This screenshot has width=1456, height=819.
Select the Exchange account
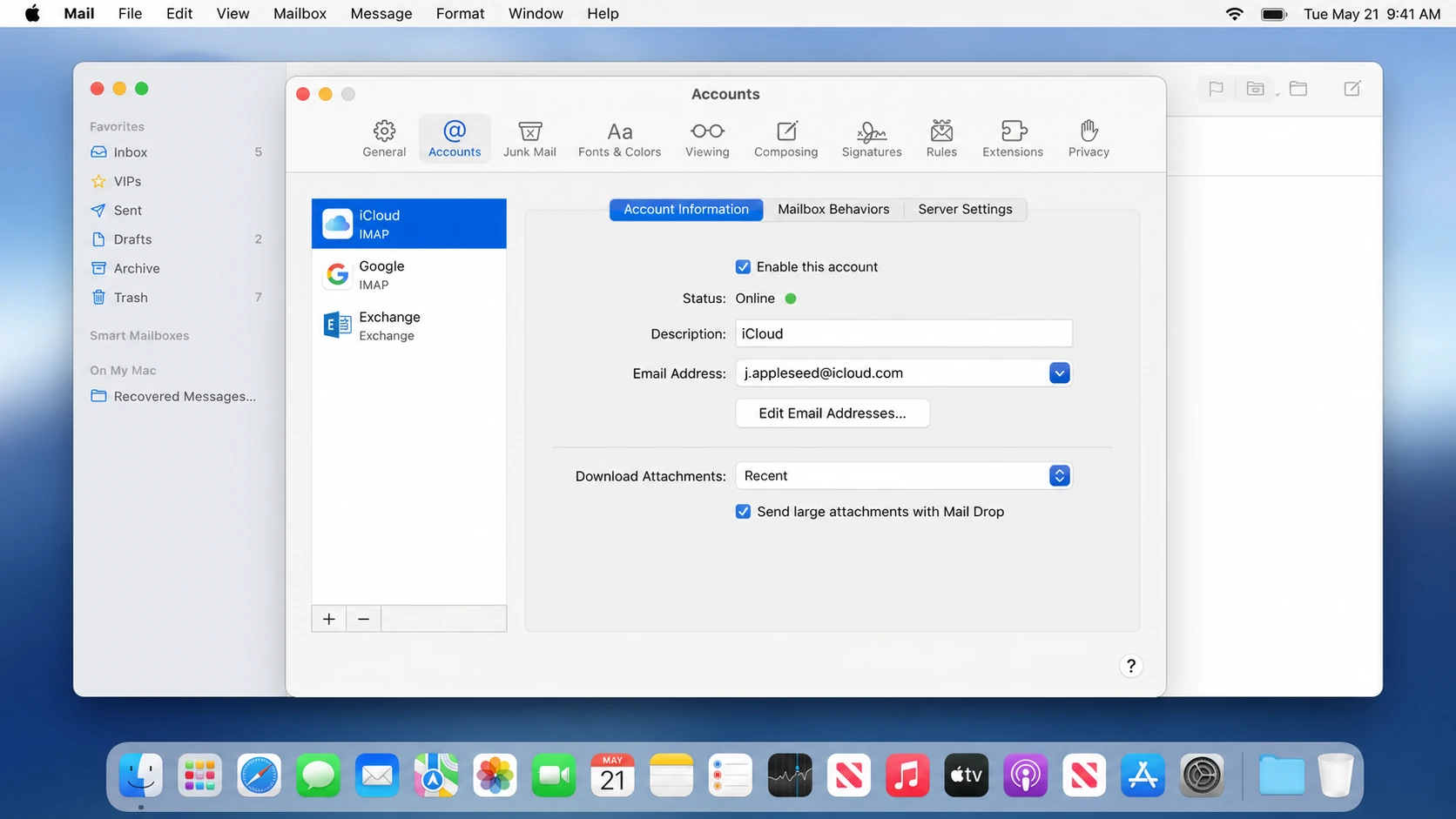[x=409, y=326]
